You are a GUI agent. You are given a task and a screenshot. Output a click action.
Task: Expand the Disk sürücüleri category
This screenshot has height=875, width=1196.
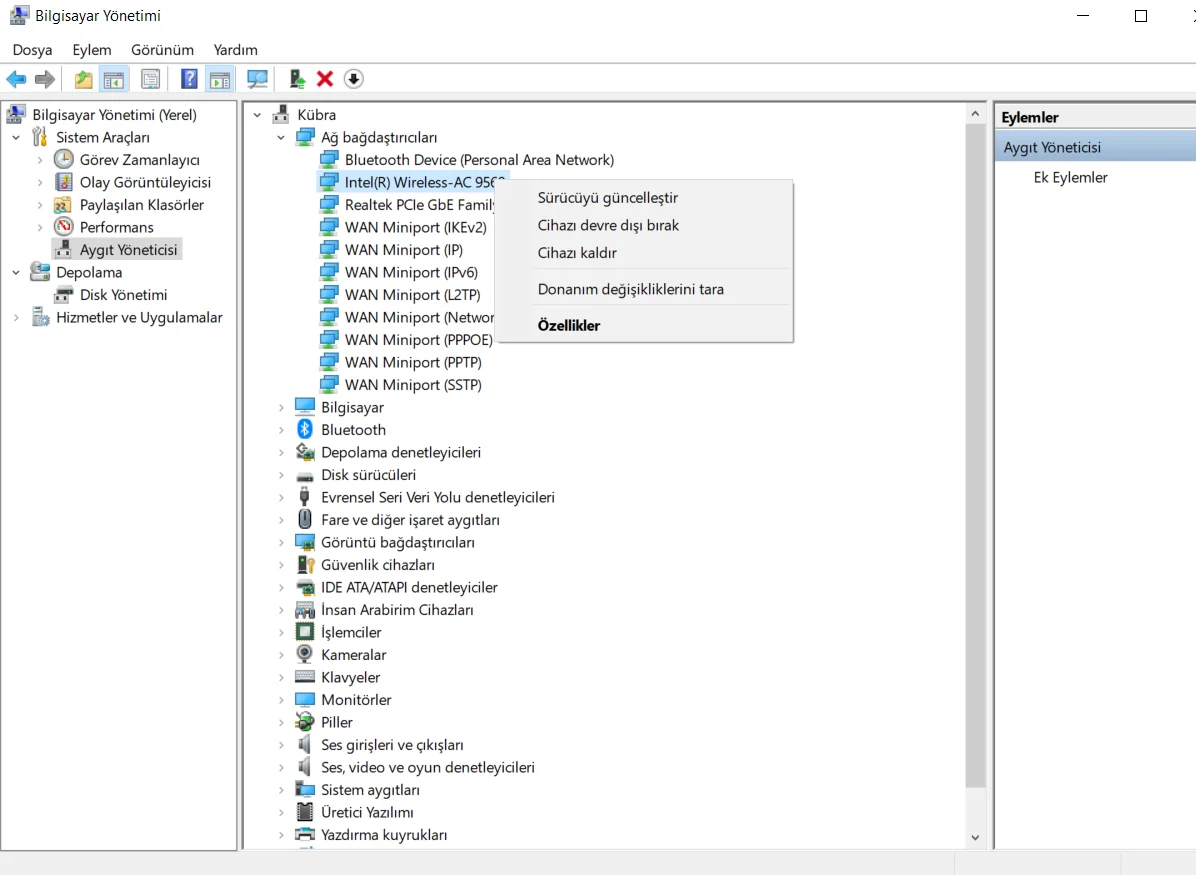click(x=281, y=475)
